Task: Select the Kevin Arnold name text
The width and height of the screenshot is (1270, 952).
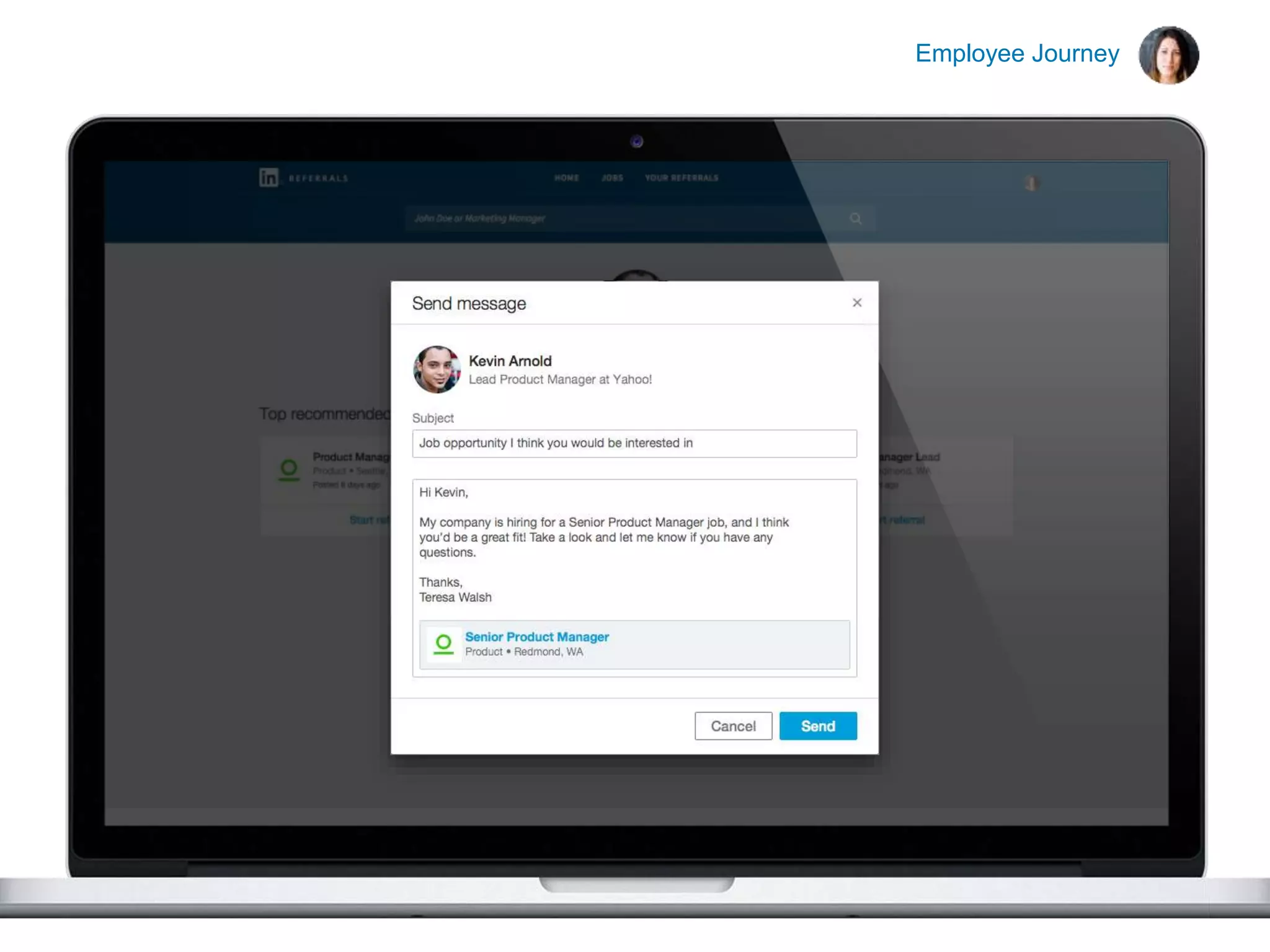Action: click(510, 361)
